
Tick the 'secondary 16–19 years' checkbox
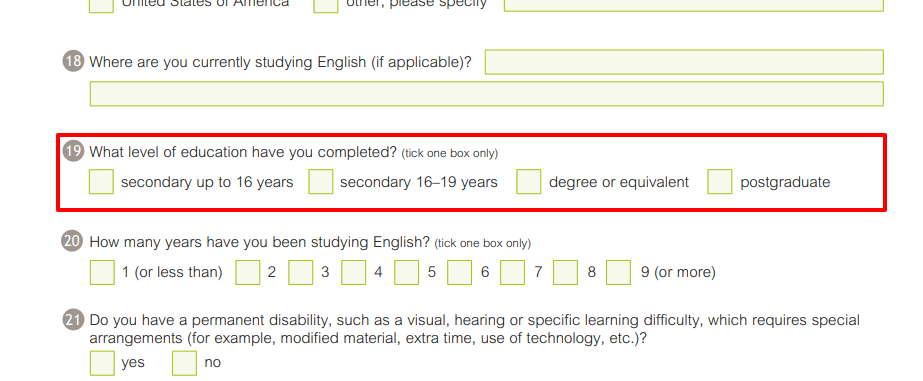pyautogui.click(x=321, y=181)
